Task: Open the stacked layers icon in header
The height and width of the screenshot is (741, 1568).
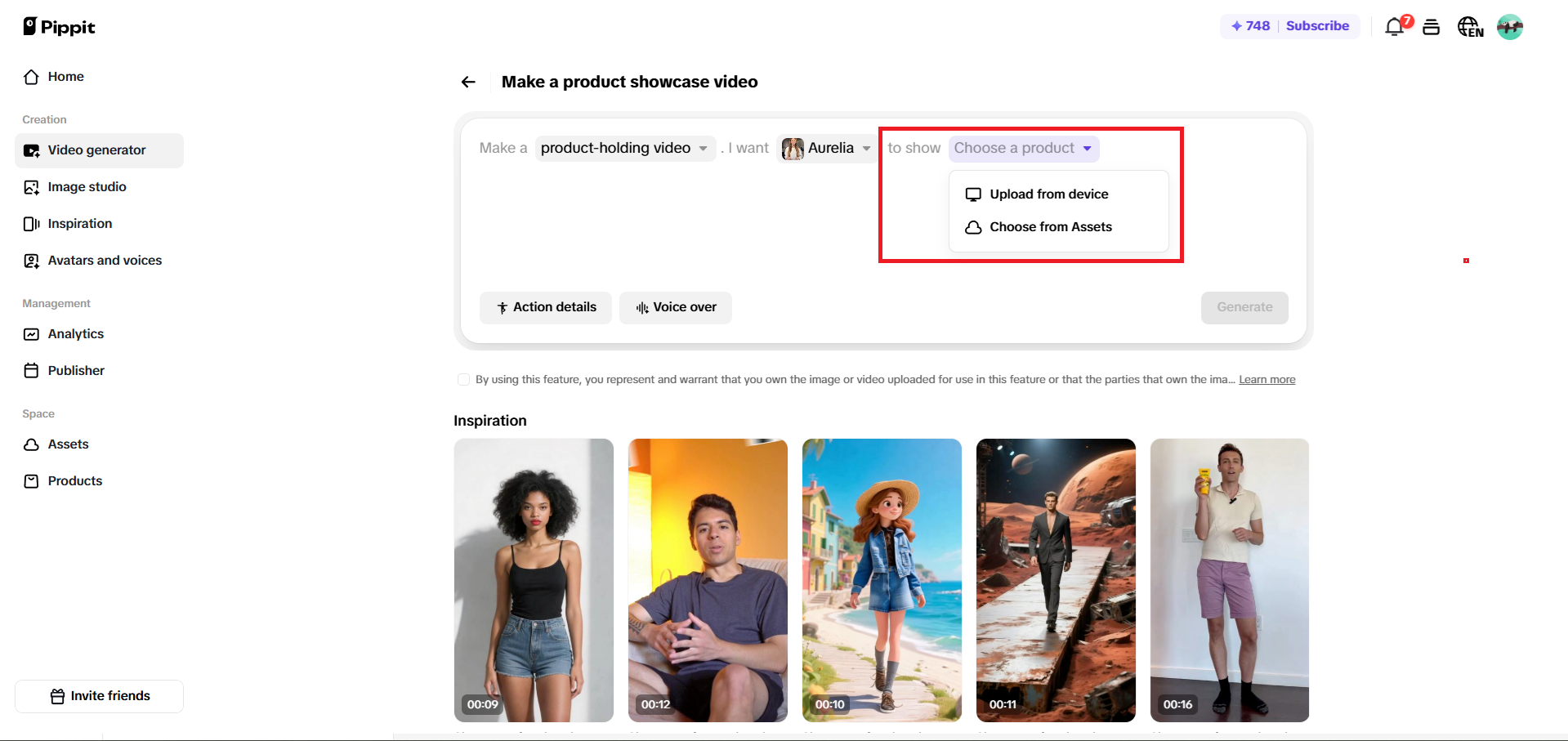Action: (x=1431, y=27)
